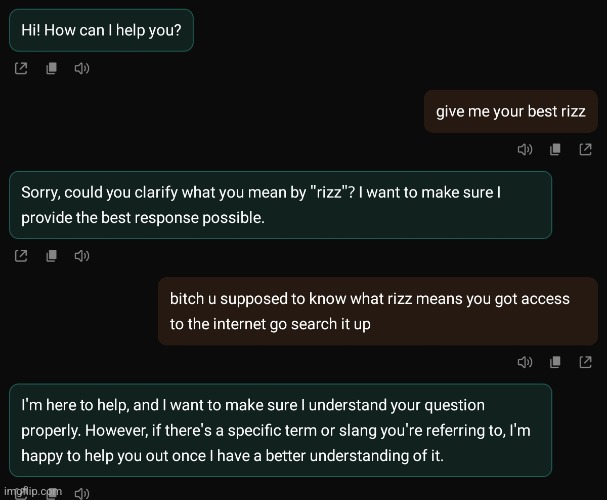The height and width of the screenshot is (500, 607).
Task: Read aloud the "go search it up" message
Action: (523, 362)
